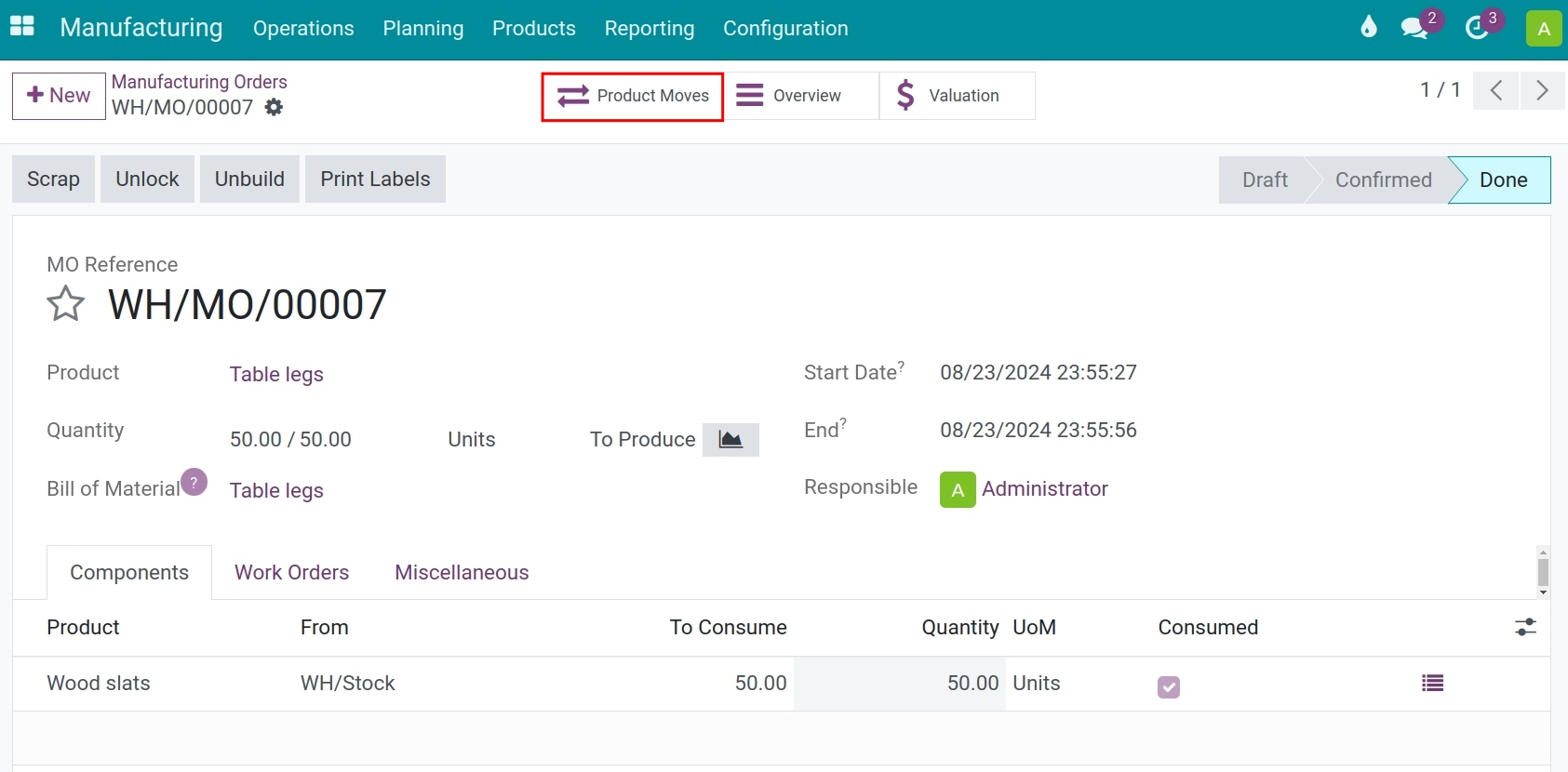Open the conversations messages icon

coord(1414,27)
